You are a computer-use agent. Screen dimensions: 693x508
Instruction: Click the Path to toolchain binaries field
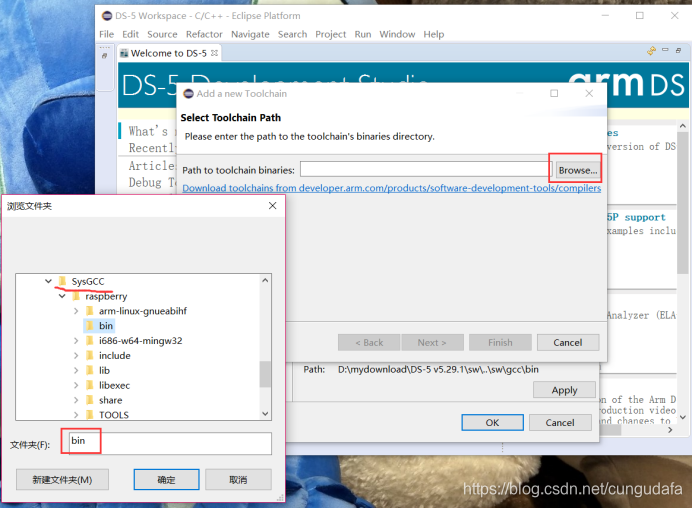(426, 170)
